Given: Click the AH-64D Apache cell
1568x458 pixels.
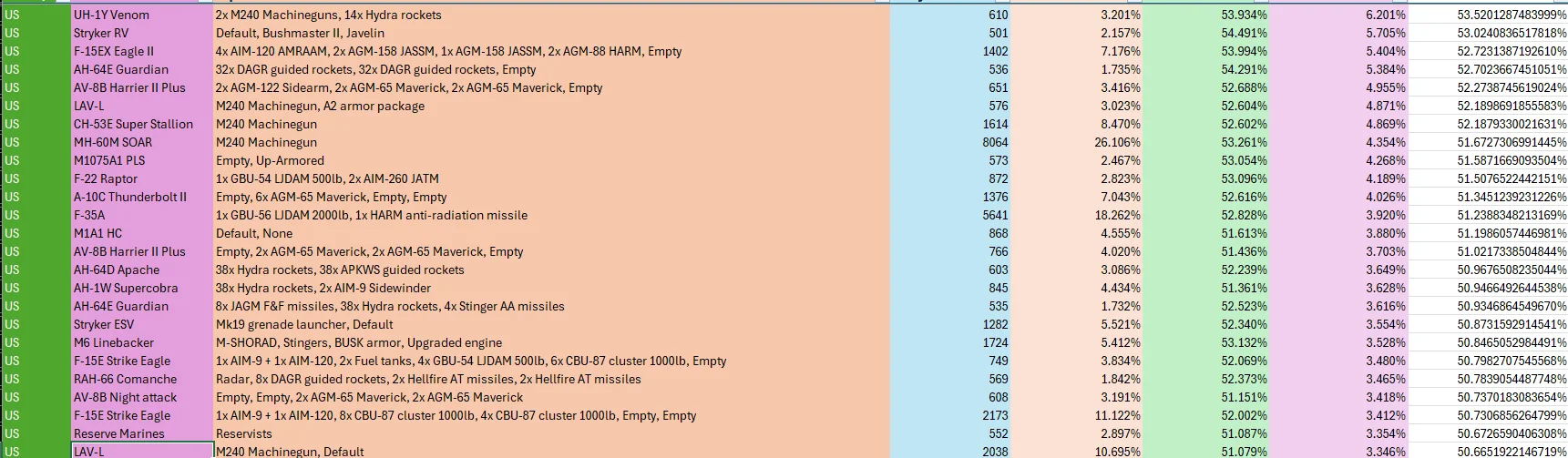Looking at the screenshot, I should (142, 270).
